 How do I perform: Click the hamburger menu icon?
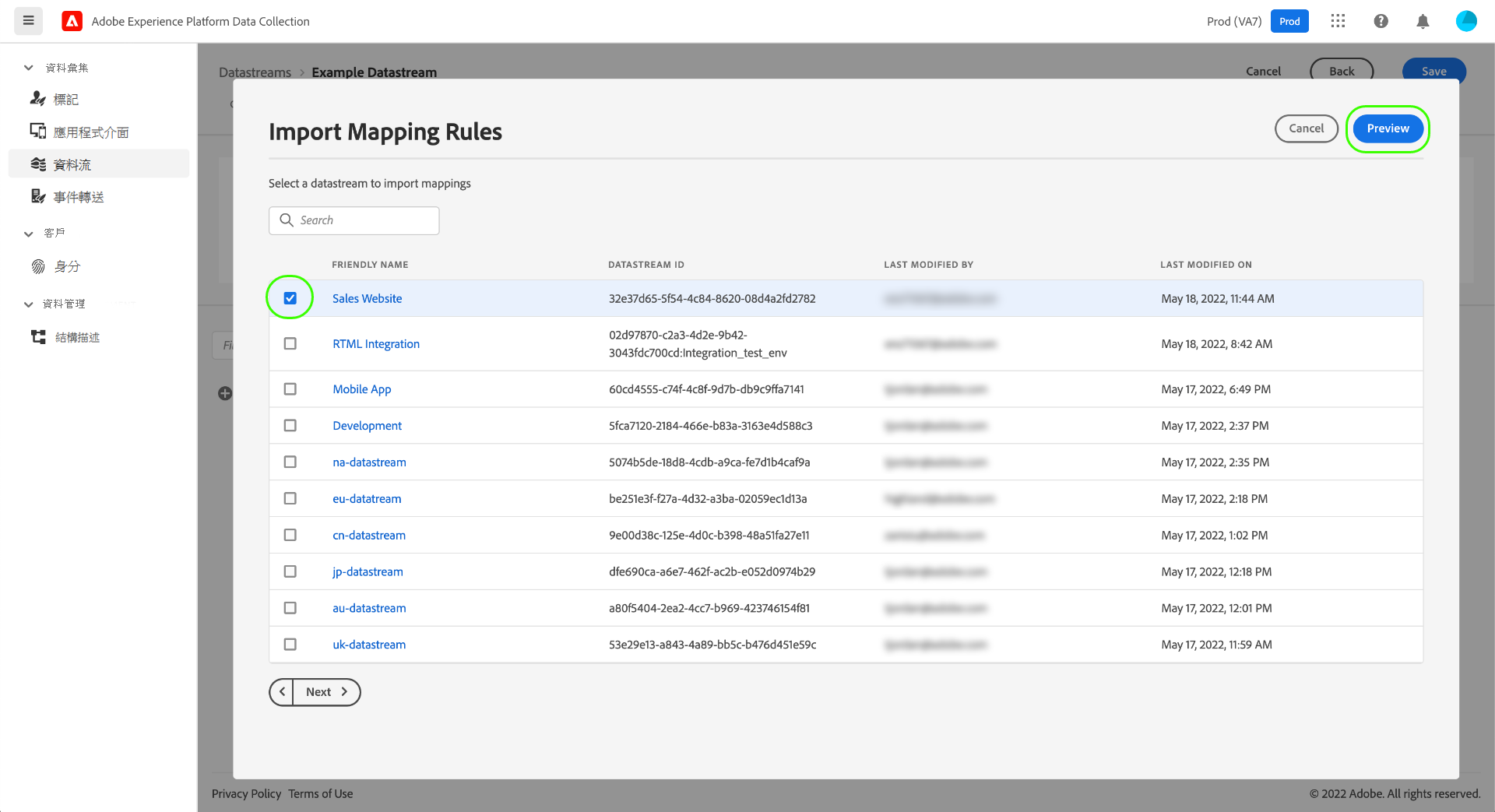coord(29,21)
